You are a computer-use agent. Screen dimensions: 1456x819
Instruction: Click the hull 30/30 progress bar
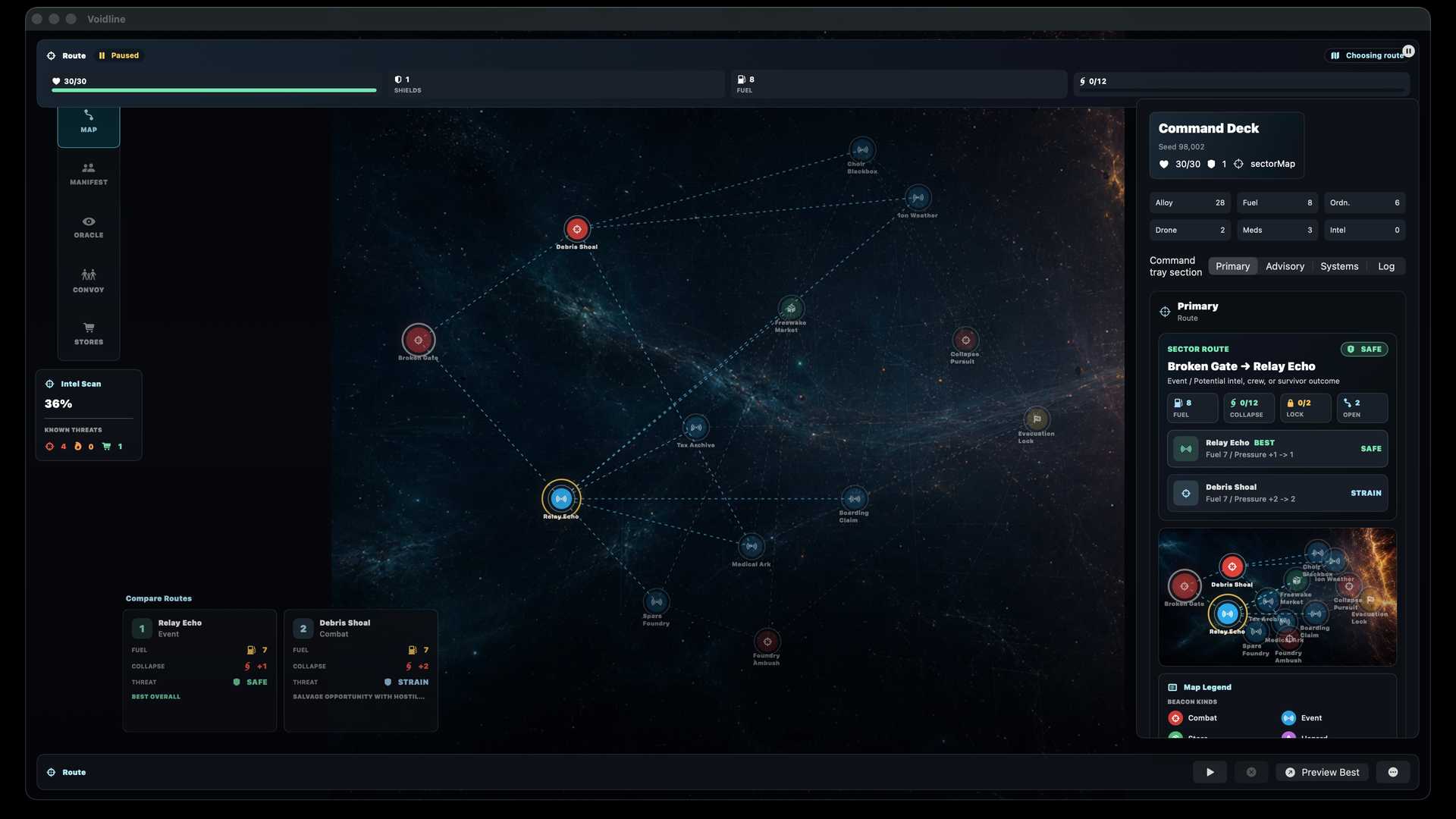coord(214,90)
